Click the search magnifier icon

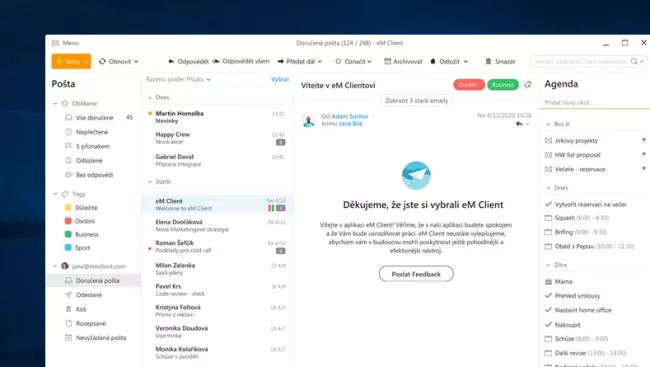click(634, 61)
